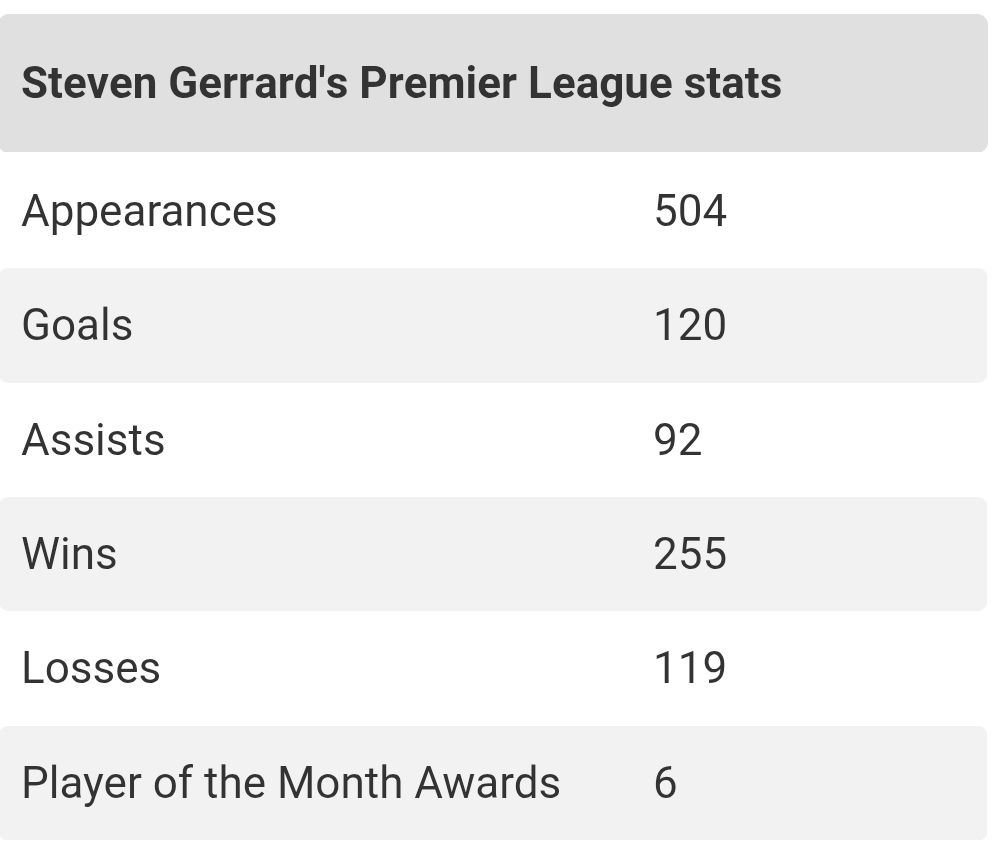Click the word 'Awards' in the last row
Image resolution: width=995 pixels, height=842 pixels.
pos(487,782)
